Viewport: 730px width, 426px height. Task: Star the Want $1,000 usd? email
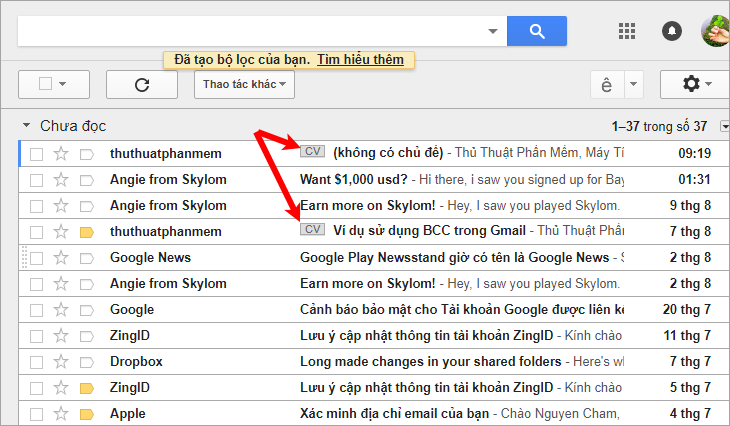click(x=61, y=180)
